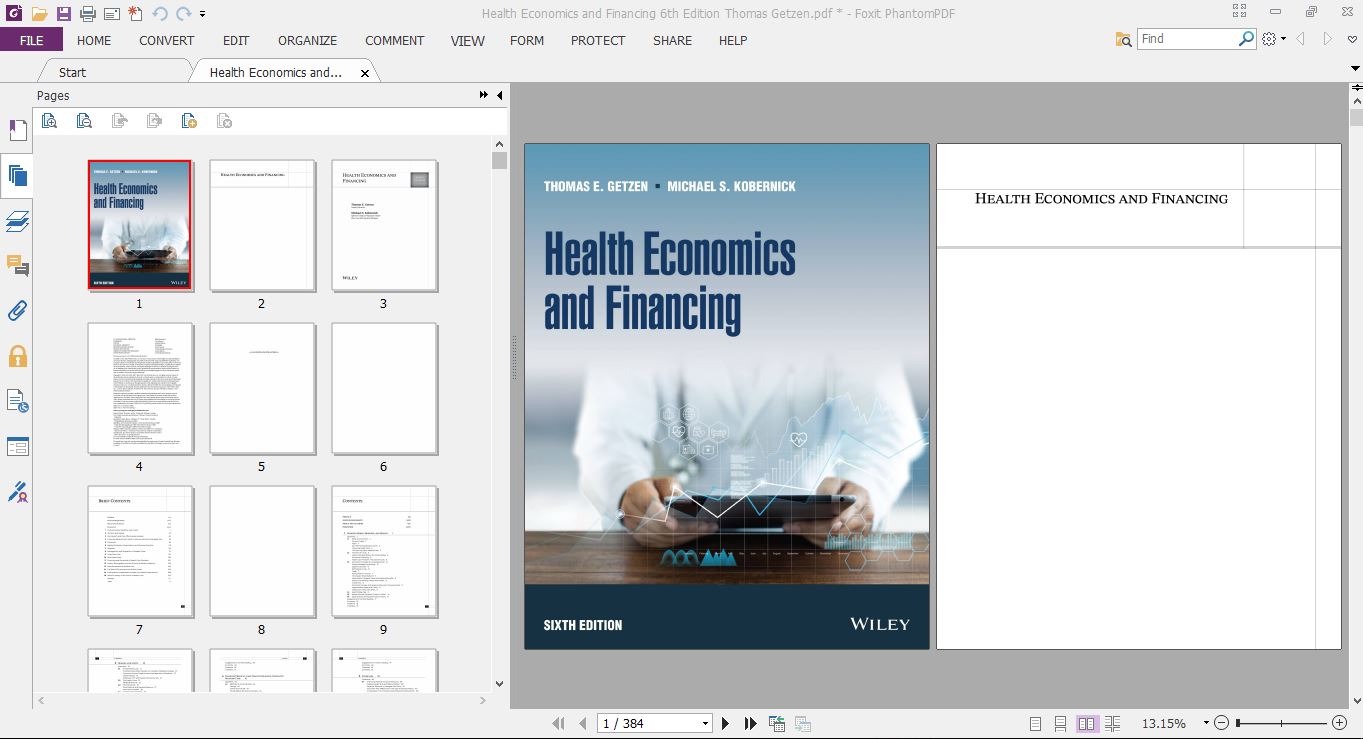
Task: Click the magnifier search button in Find box
Action: 1246,38
